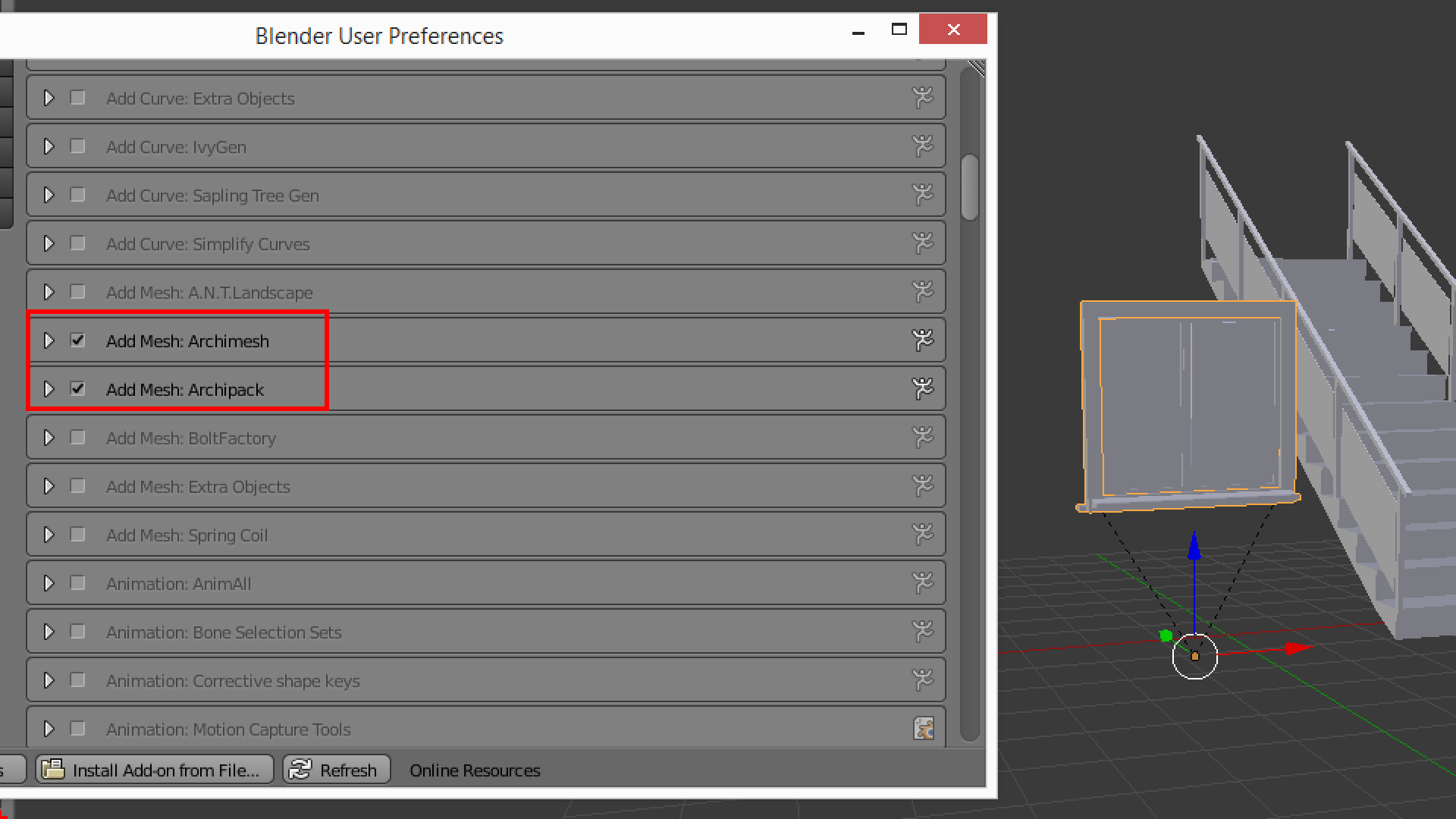This screenshot has width=1456, height=819.
Task: Click community icon on Add Mesh: Extra Objects row
Action: click(922, 486)
